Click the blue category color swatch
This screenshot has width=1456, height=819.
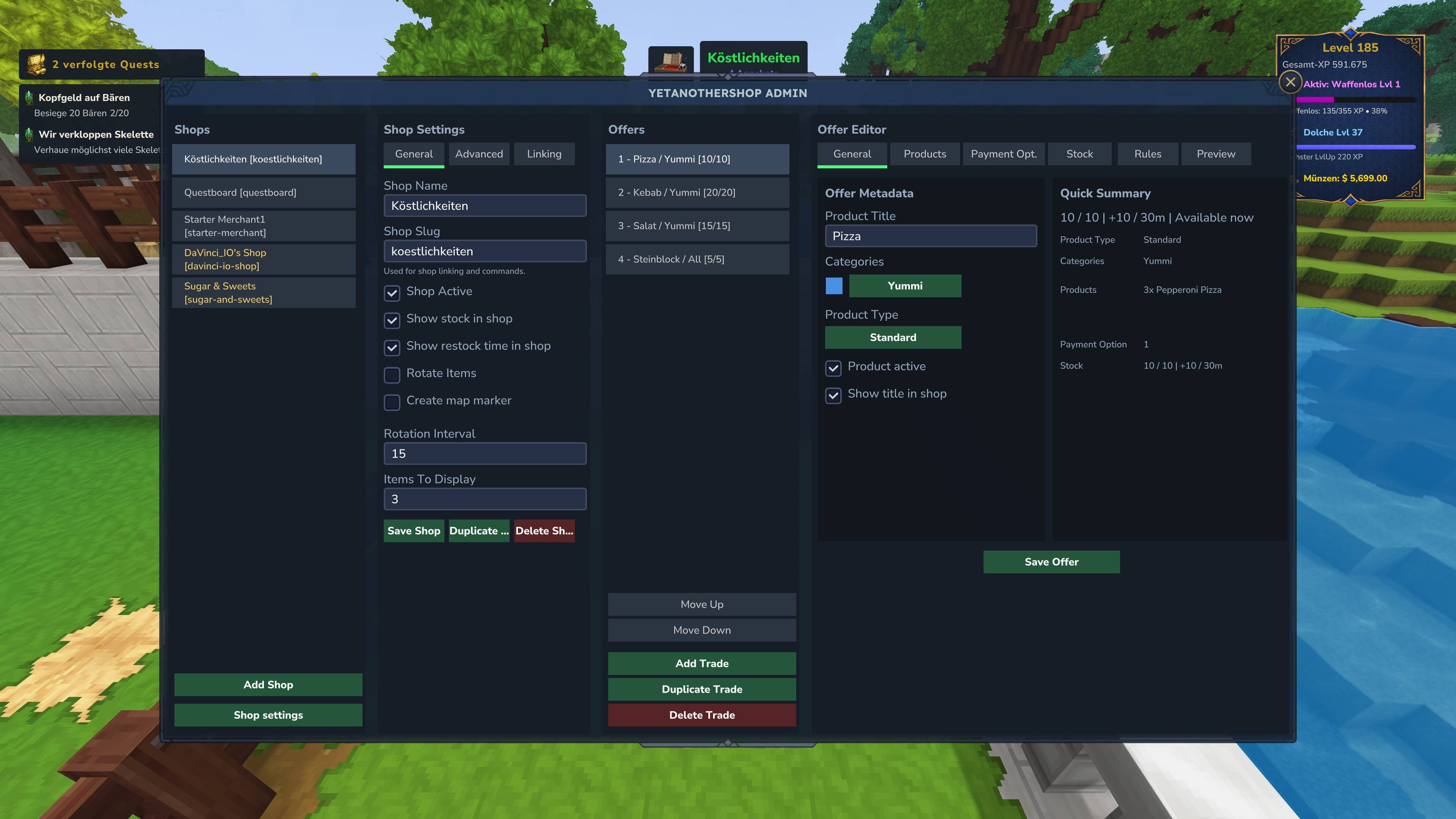coord(834,286)
